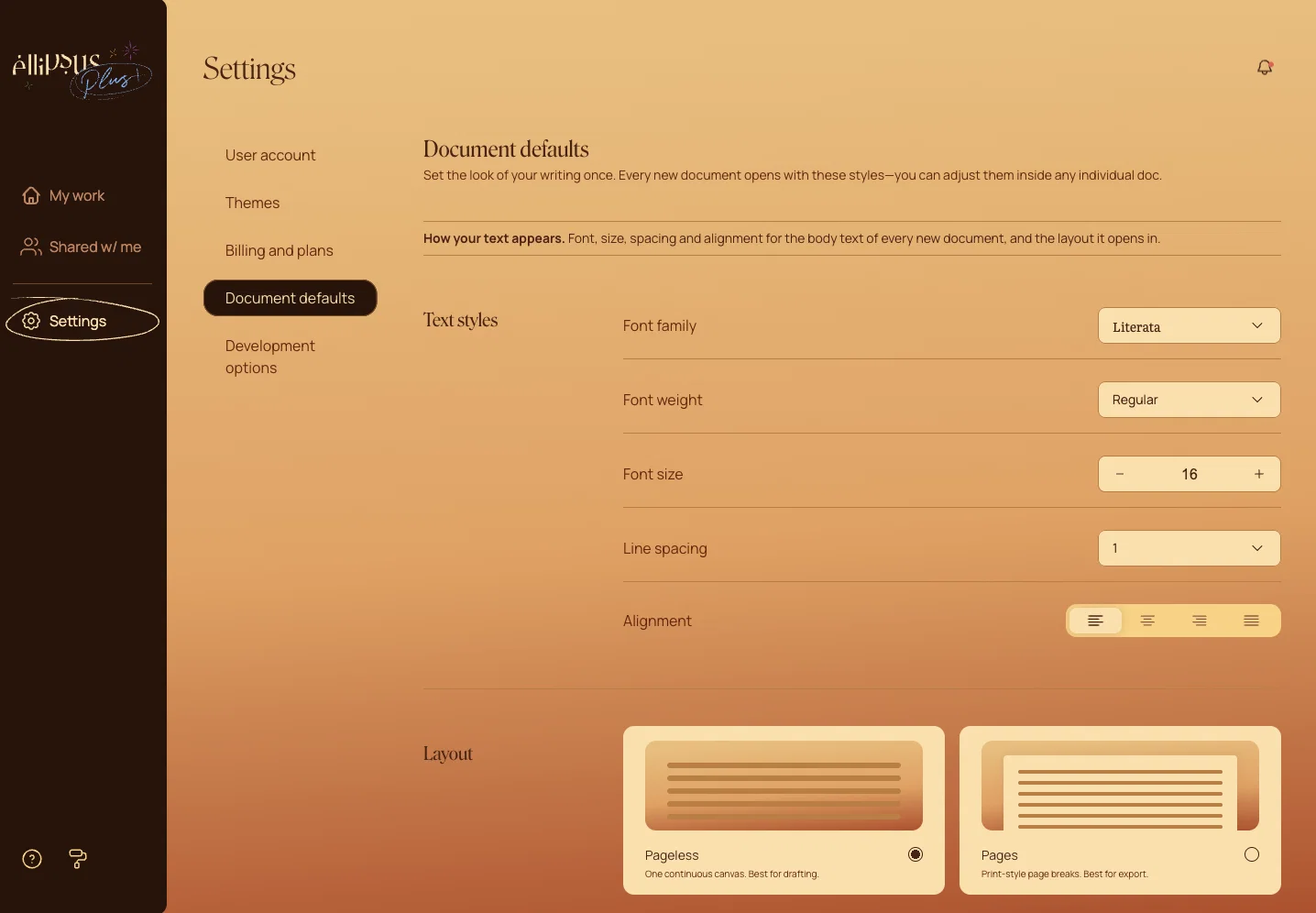Image resolution: width=1316 pixels, height=913 pixels.
Task: Open the Font weight dropdown
Action: tap(1190, 400)
